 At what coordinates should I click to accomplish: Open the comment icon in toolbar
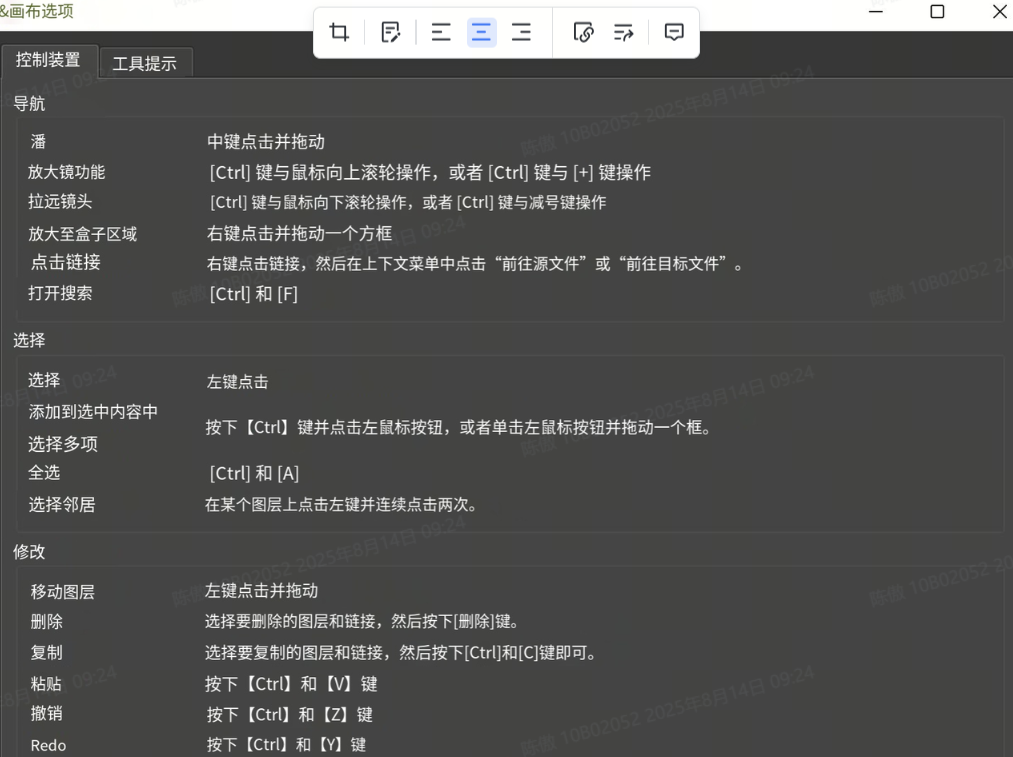(674, 32)
